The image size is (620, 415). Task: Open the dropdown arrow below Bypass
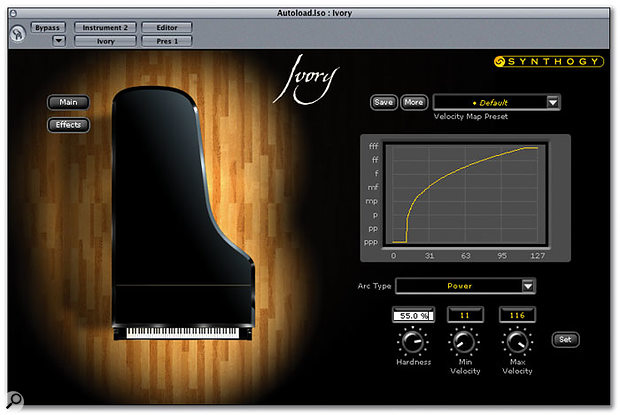pos(59,41)
